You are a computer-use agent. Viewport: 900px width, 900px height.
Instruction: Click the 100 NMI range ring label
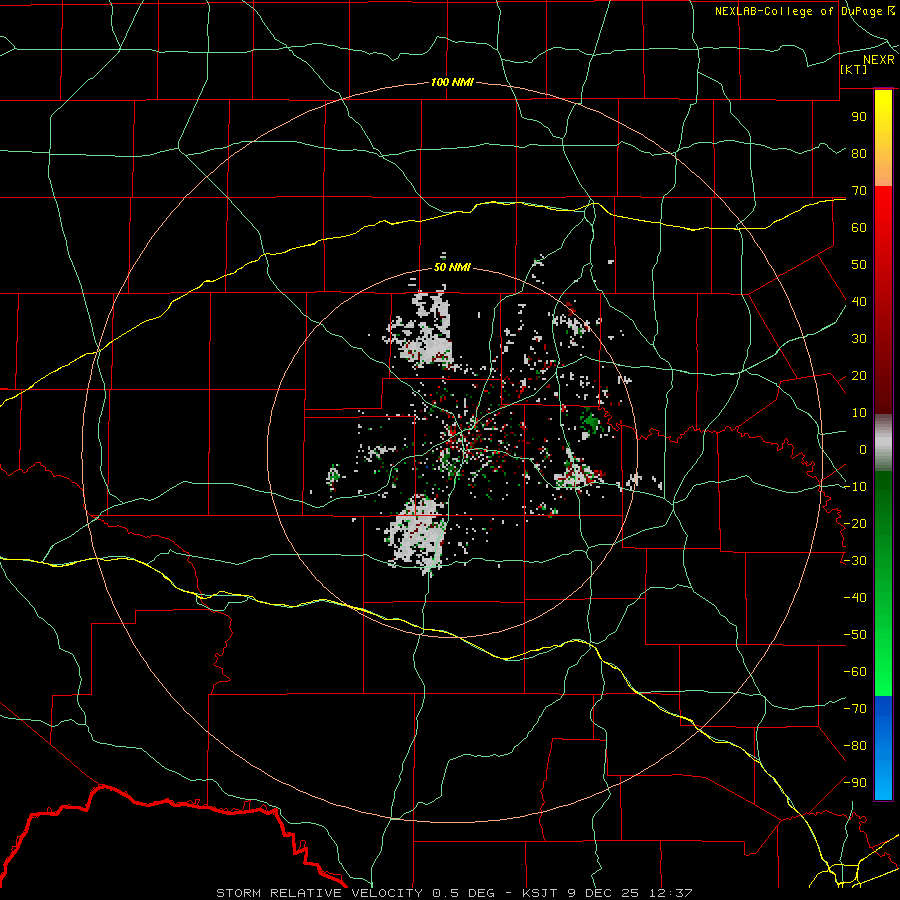point(452,82)
